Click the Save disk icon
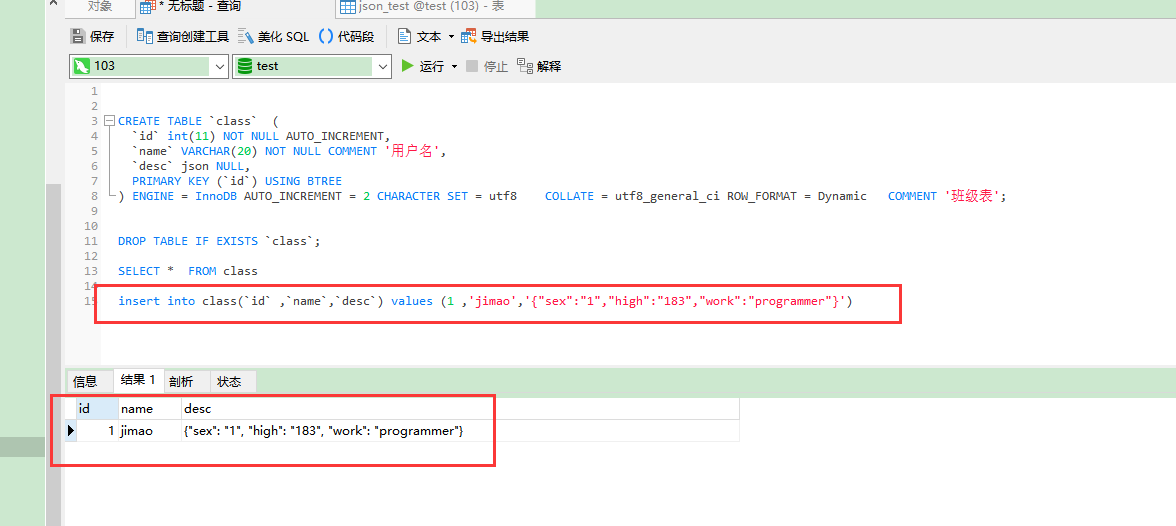The image size is (1176, 526). pos(77,36)
